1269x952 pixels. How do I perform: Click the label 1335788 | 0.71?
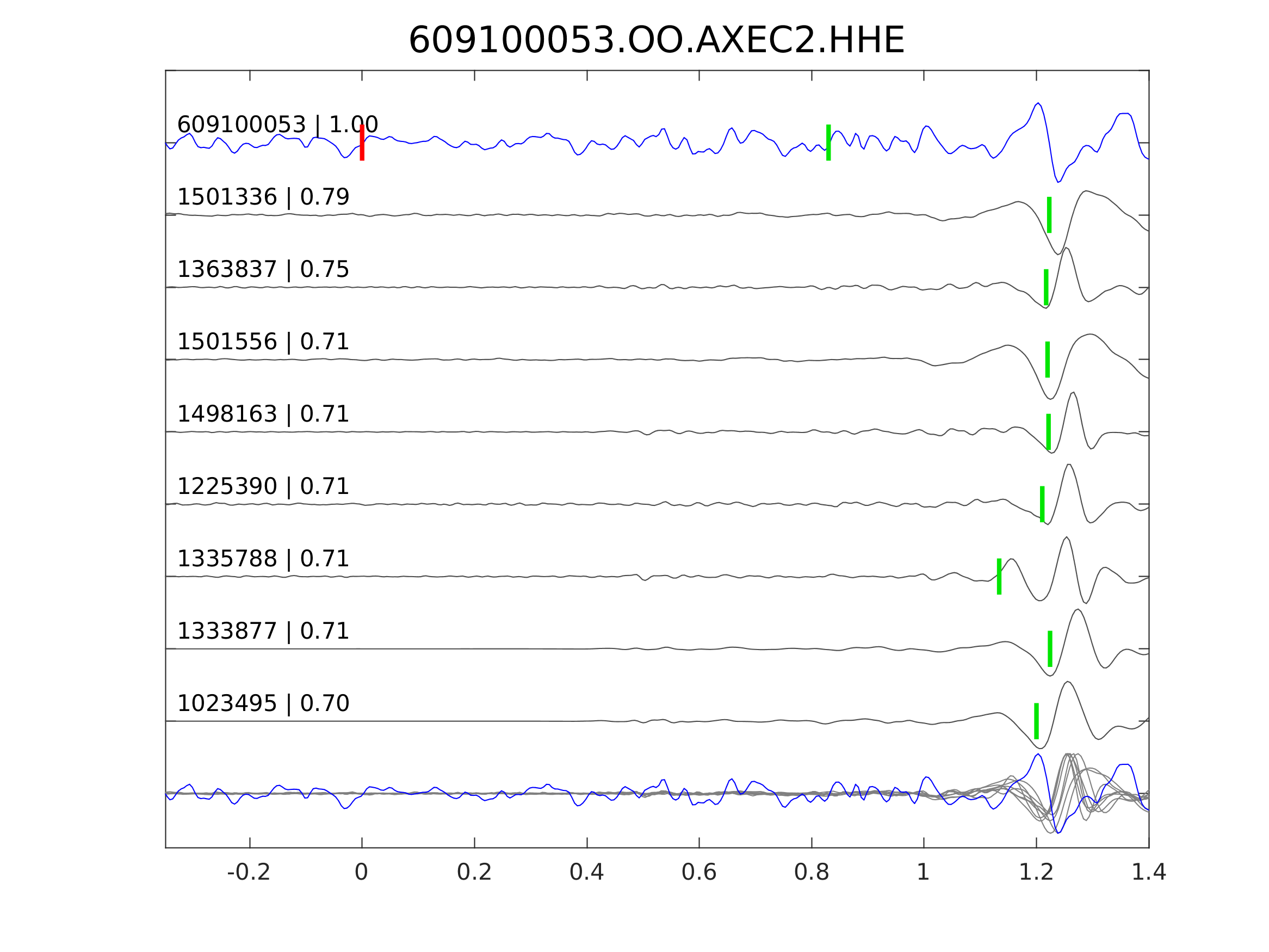pyautogui.click(x=263, y=558)
